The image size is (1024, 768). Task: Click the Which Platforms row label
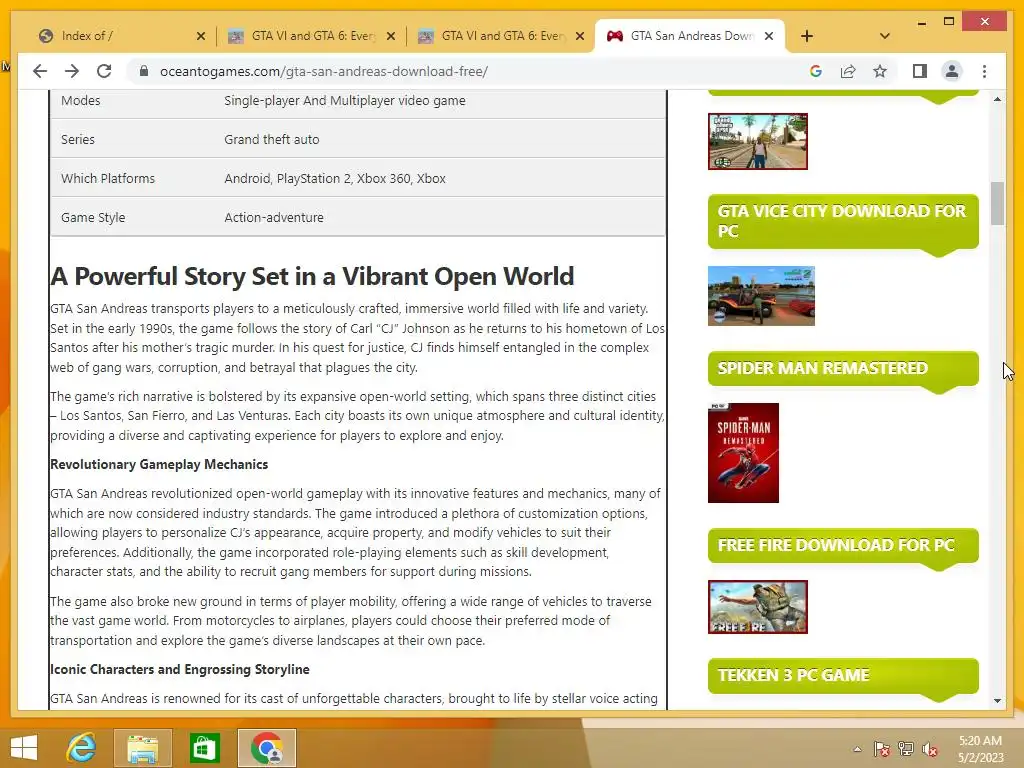click(108, 178)
